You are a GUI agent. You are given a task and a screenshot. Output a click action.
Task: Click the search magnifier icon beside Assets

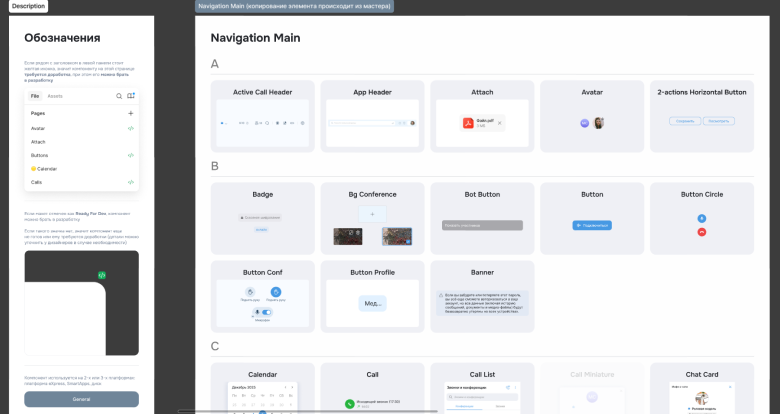(119, 96)
